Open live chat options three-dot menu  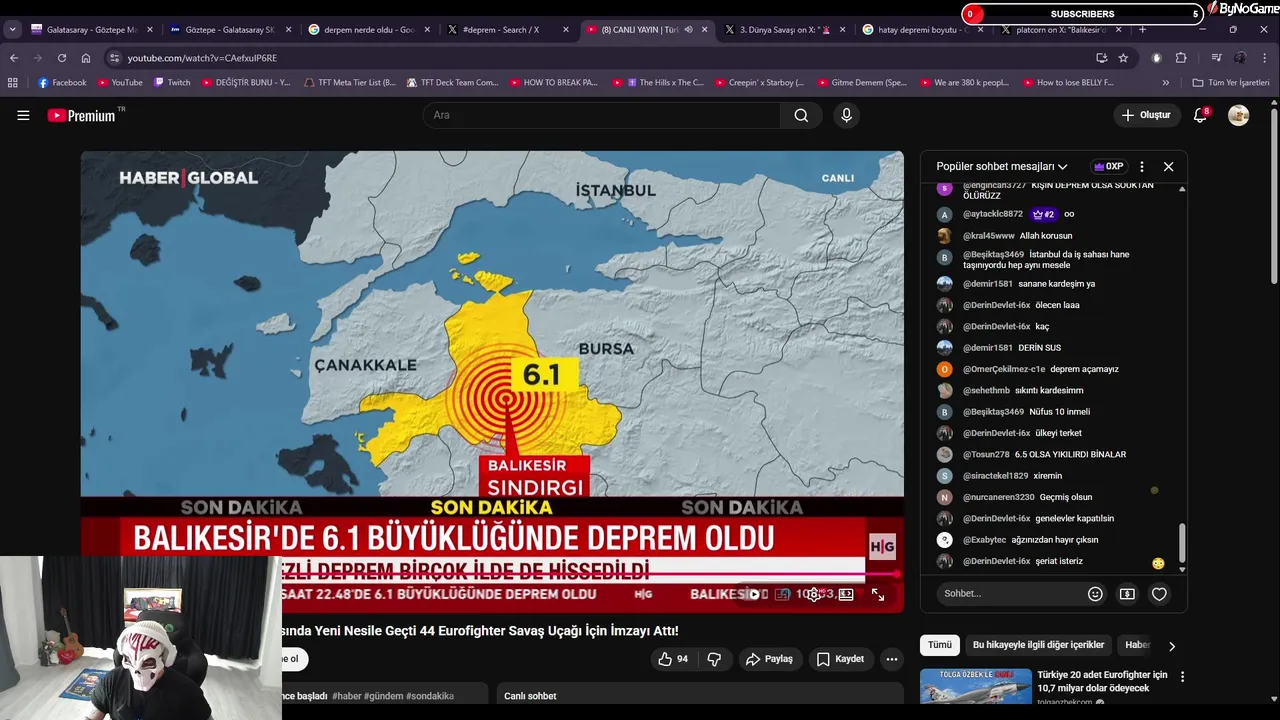[x=1141, y=167]
